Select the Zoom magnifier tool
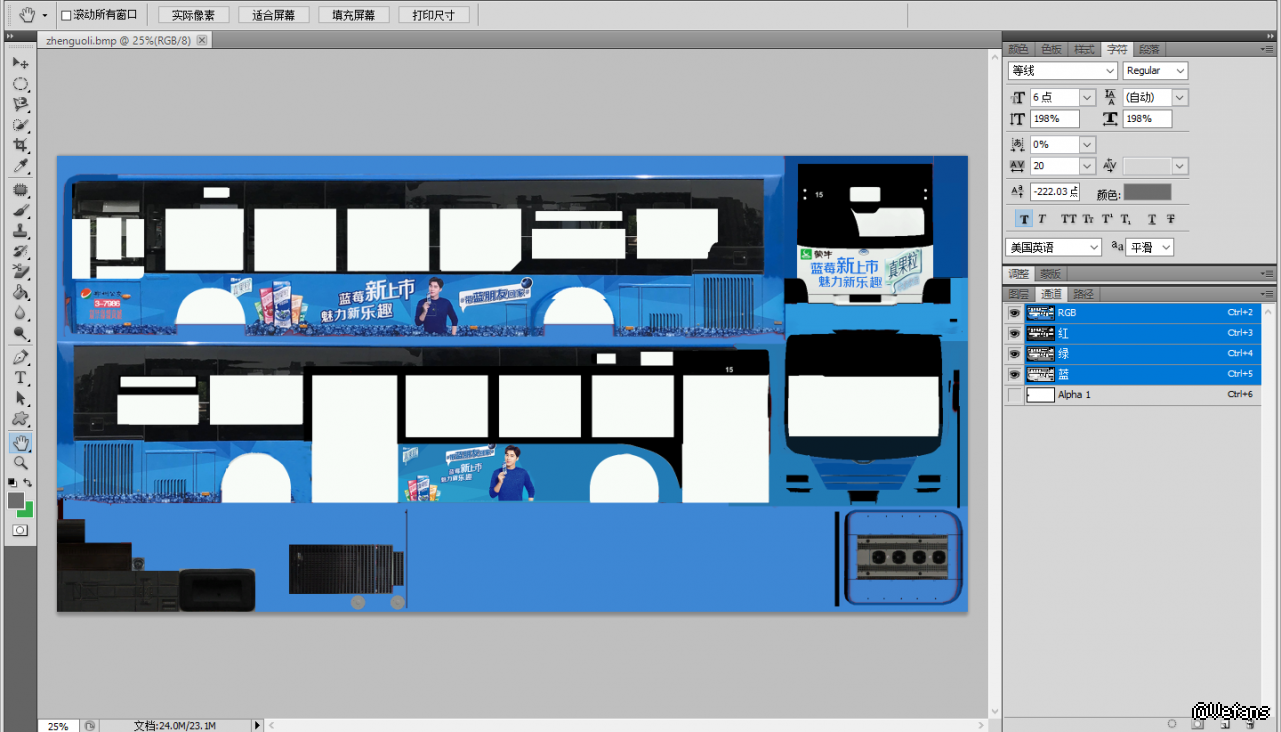 pyautogui.click(x=20, y=462)
